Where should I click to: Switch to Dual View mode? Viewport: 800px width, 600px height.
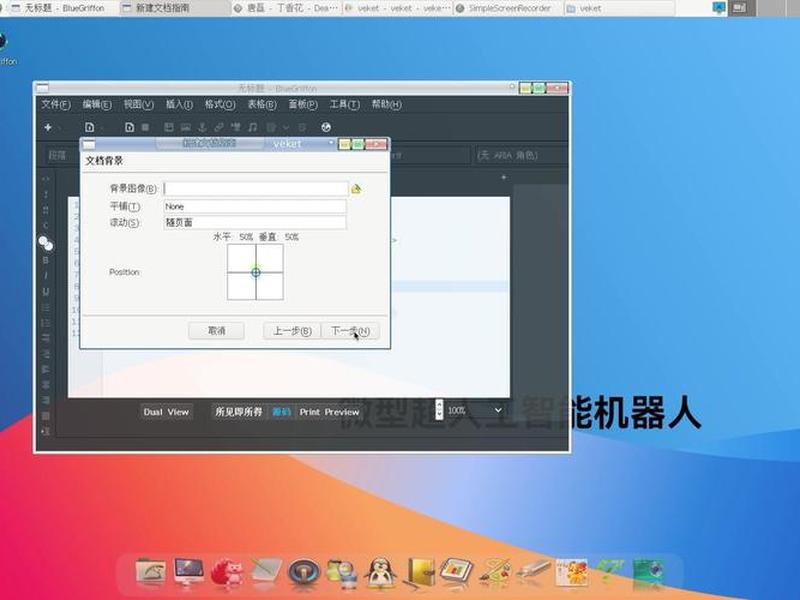[166, 412]
